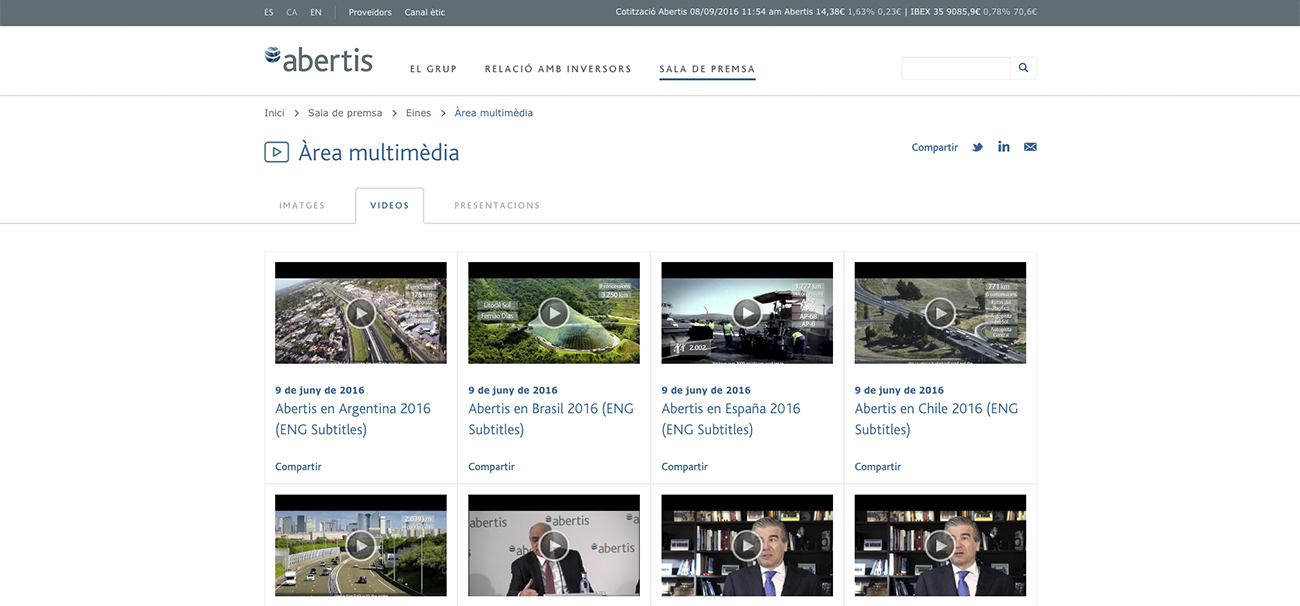Switch language to EN
Image resolution: width=1300 pixels, height=606 pixels.
(x=316, y=12)
